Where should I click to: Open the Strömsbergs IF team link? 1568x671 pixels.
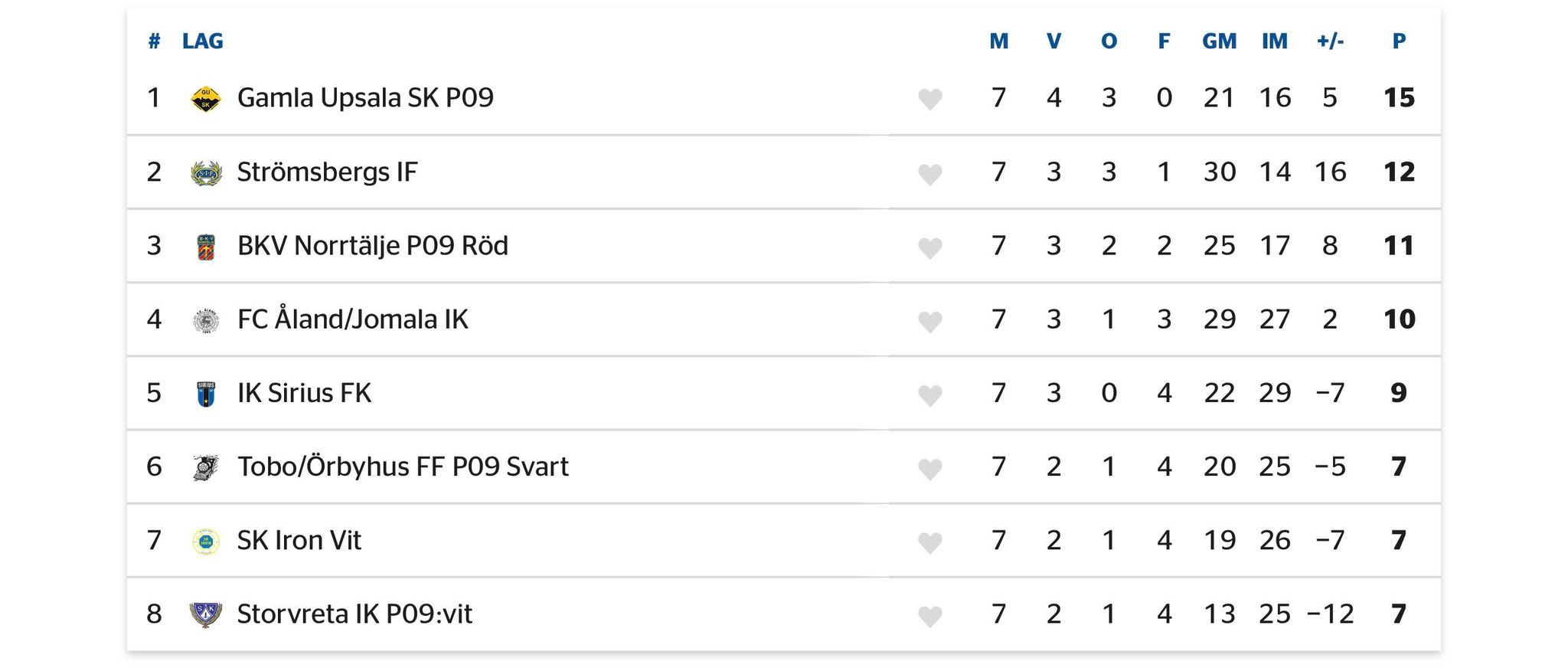click(327, 172)
